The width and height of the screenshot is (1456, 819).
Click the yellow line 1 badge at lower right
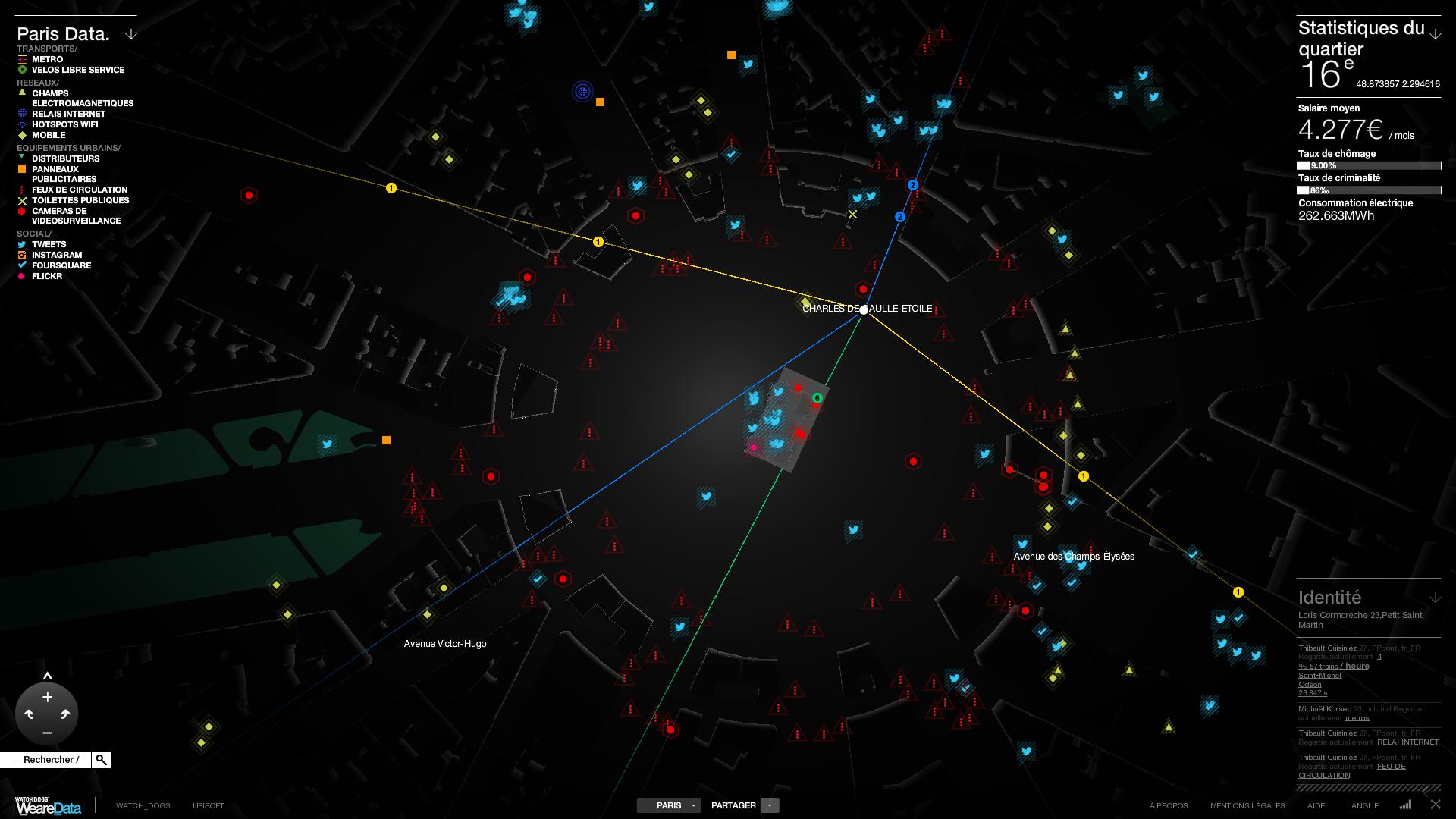coord(1238,592)
